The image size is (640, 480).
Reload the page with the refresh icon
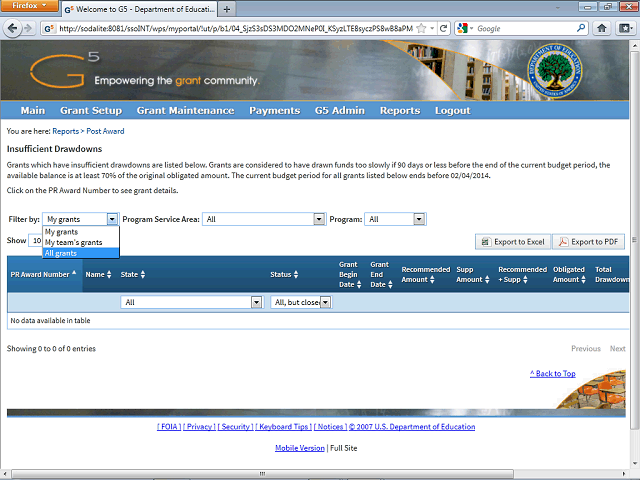(x=443, y=28)
